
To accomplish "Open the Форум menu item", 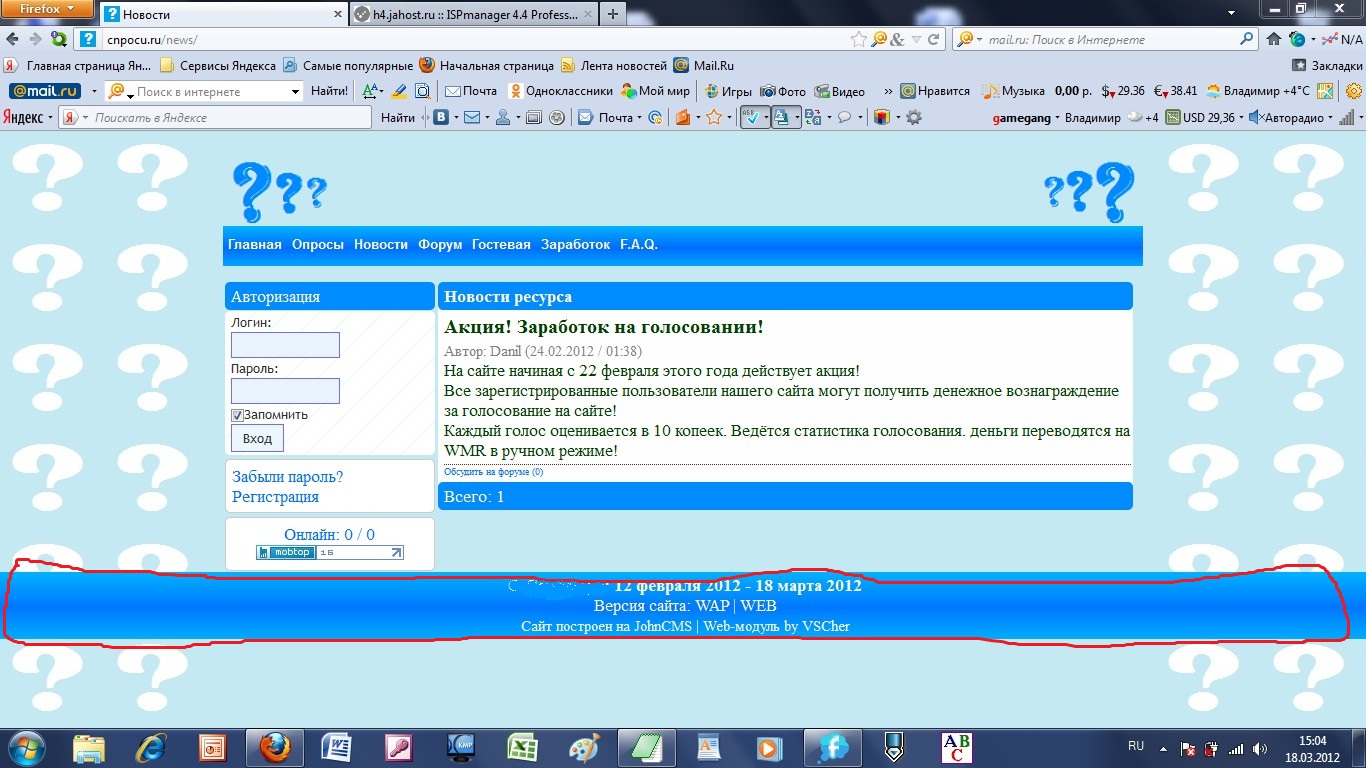I will 440,245.
